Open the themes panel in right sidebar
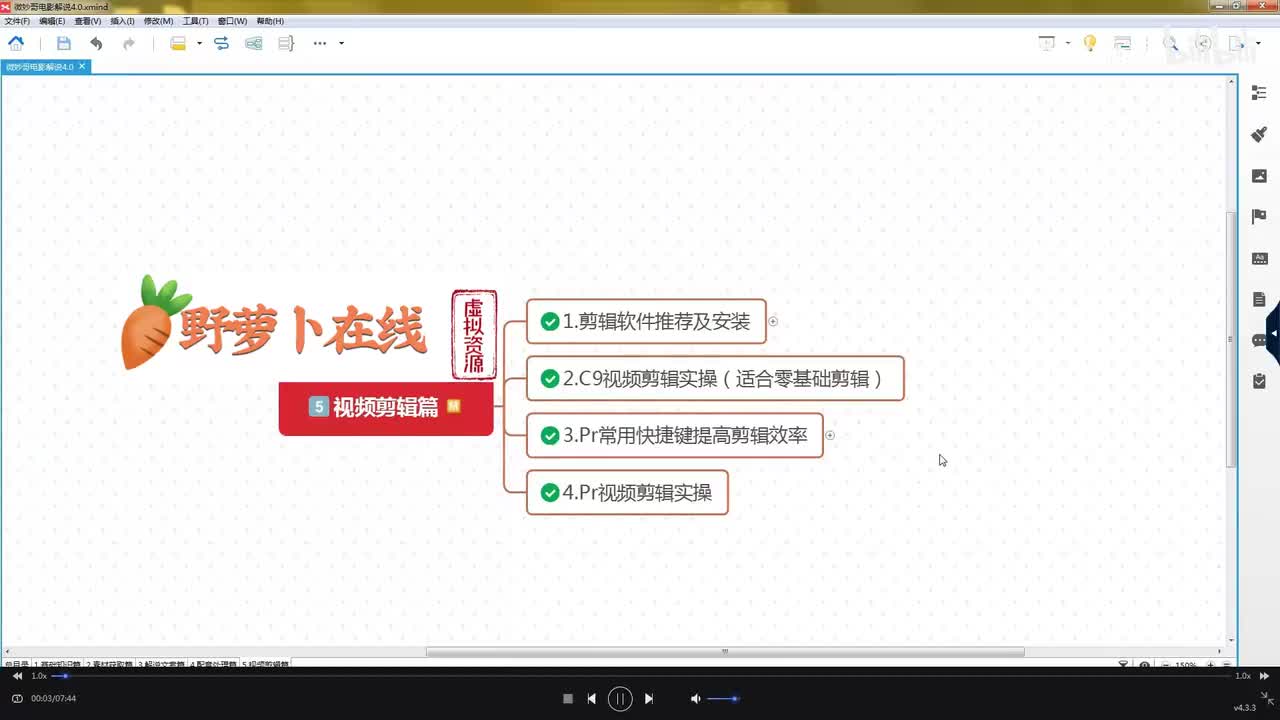Screen dimensions: 1280x720 pyautogui.click(x=1259, y=258)
